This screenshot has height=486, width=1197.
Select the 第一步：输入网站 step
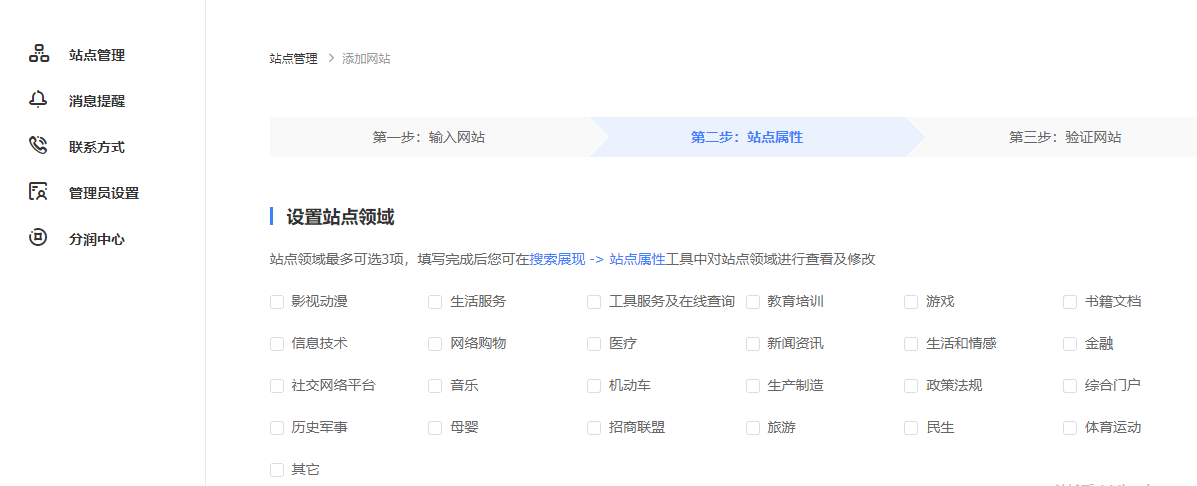[429, 137]
